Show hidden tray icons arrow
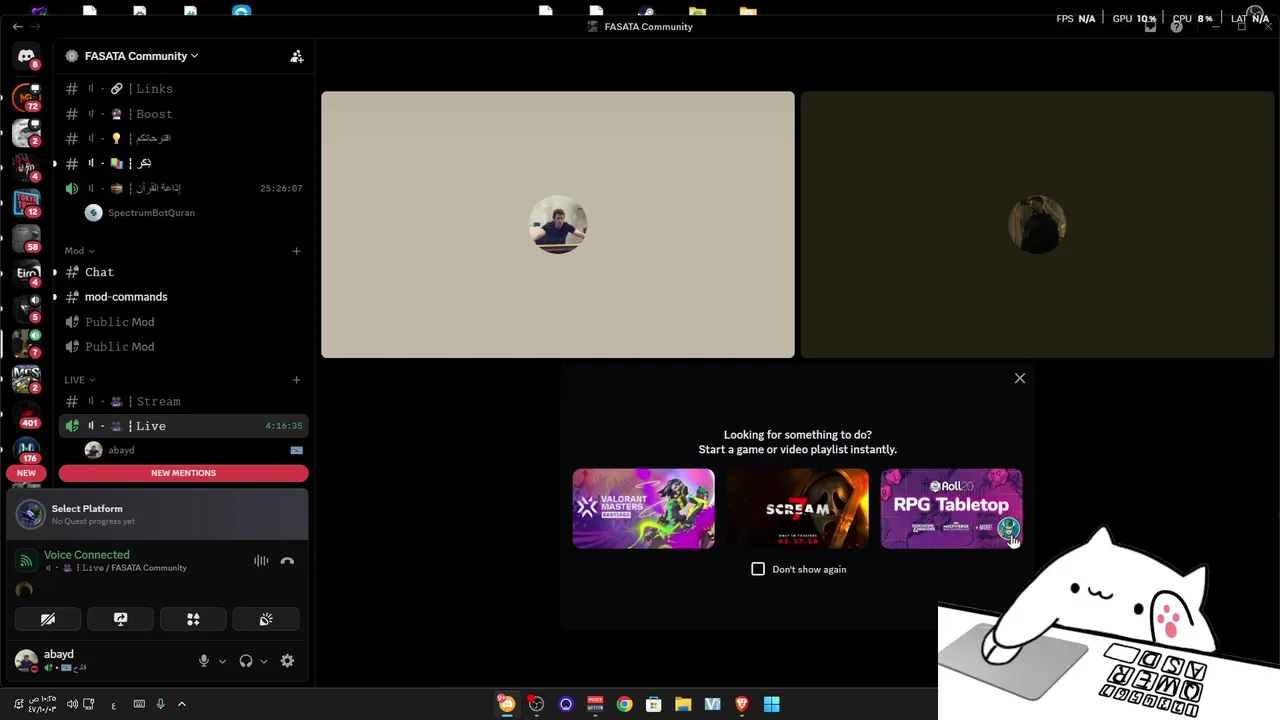This screenshot has width=1280, height=720. coord(181,704)
